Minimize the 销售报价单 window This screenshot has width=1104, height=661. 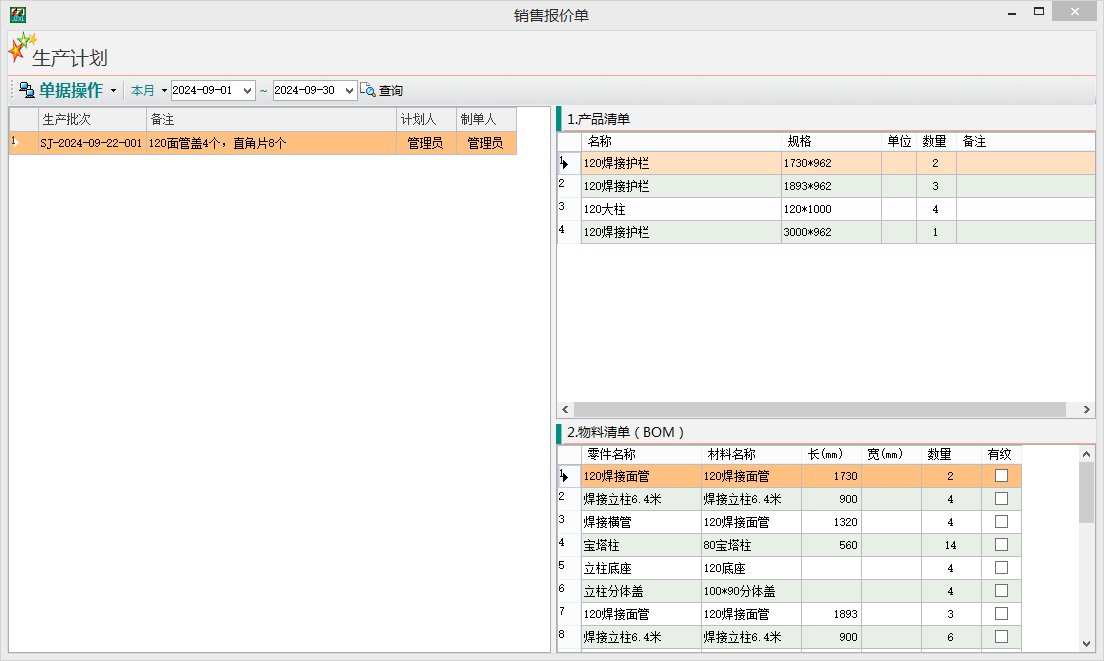pyautogui.click(x=1012, y=12)
